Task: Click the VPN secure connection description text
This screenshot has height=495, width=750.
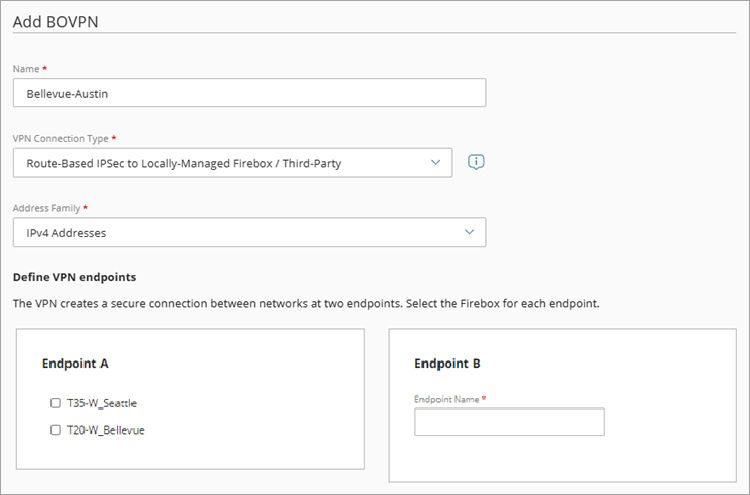Action: coord(305,302)
